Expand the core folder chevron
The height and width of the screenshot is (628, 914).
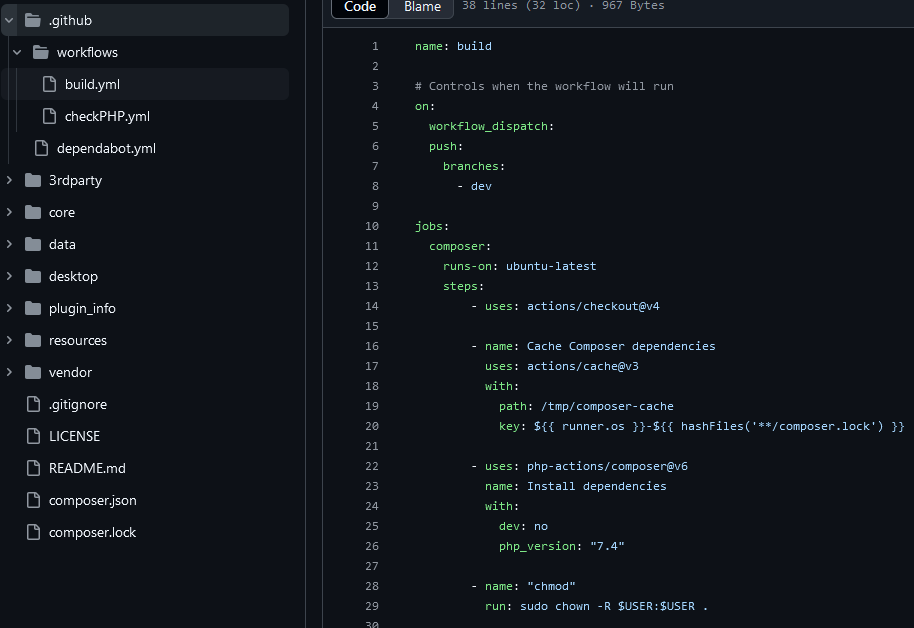tap(9, 212)
